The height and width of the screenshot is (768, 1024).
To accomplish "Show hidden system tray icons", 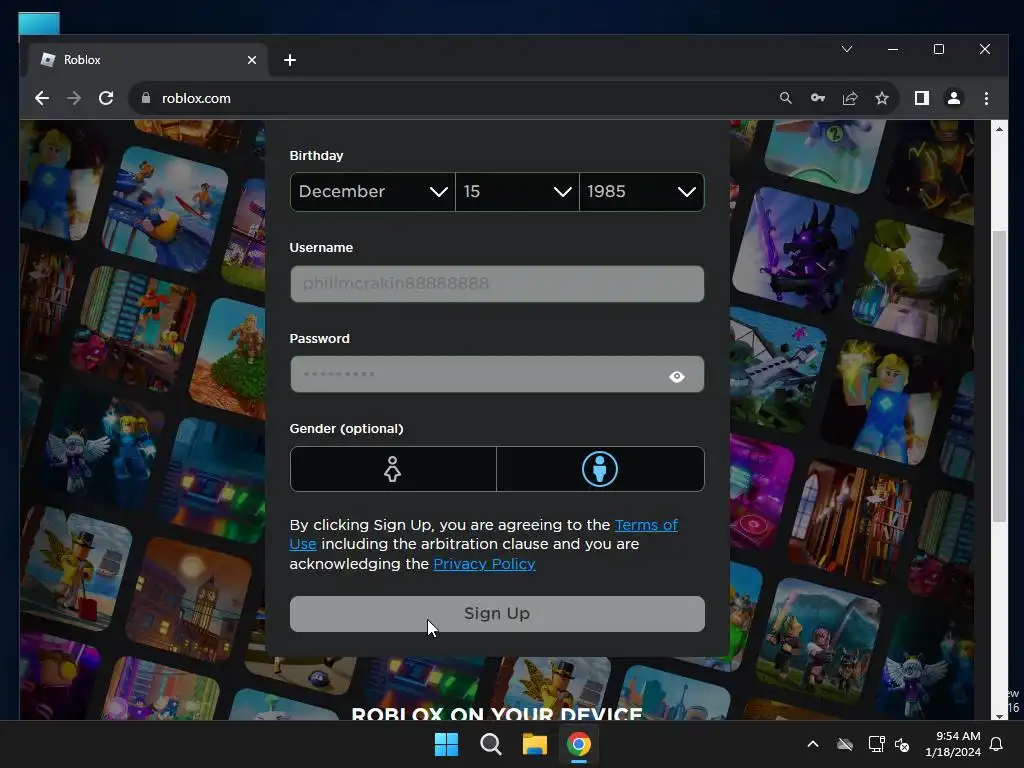I will click(813, 744).
